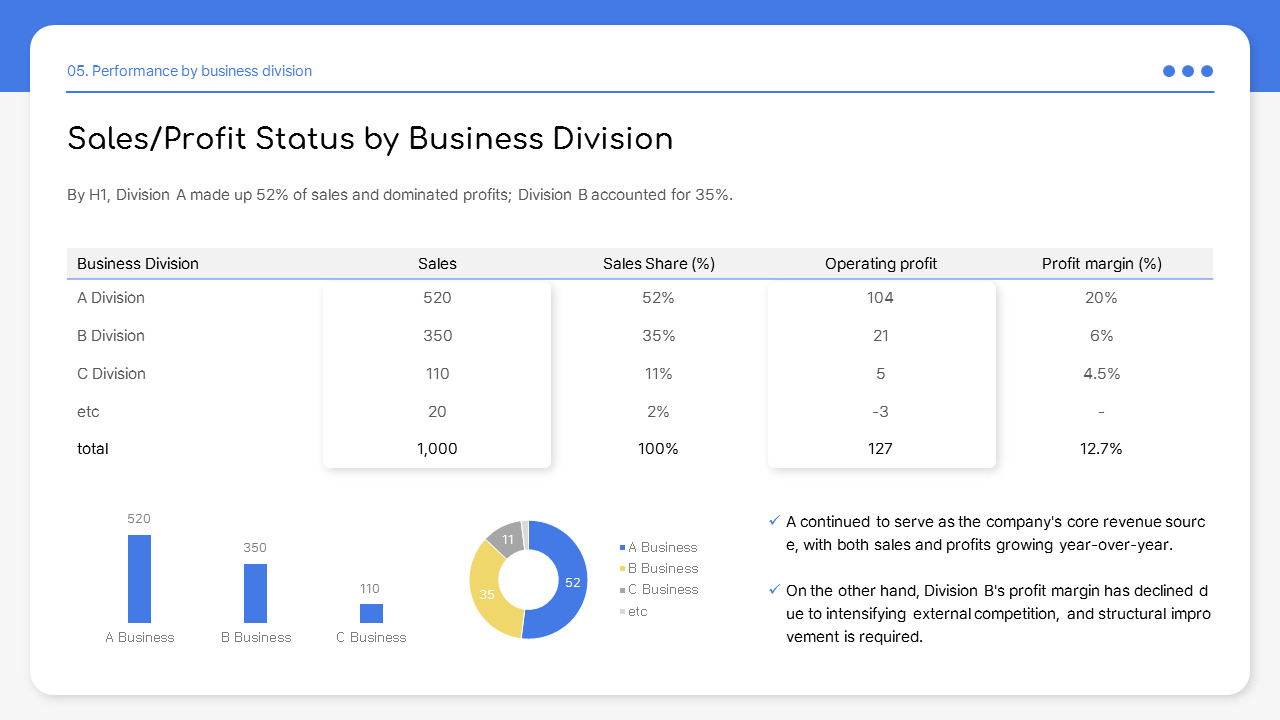This screenshot has width=1280, height=720.
Task: Open the Profit margin (%) header options
Action: (x=1101, y=263)
